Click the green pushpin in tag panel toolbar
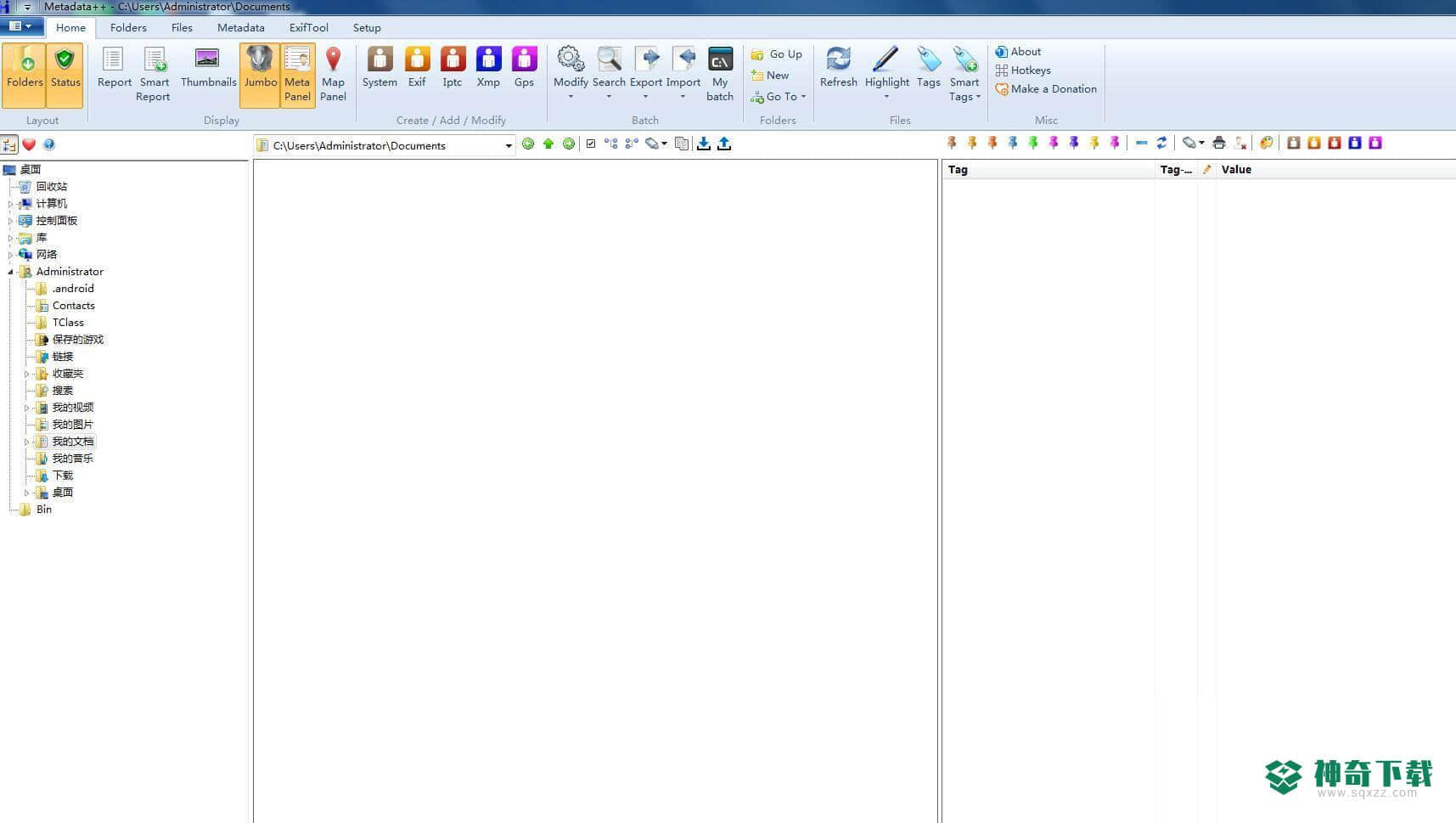Image resolution: width=1456 pixels, height=823 pixels. 1033,144
